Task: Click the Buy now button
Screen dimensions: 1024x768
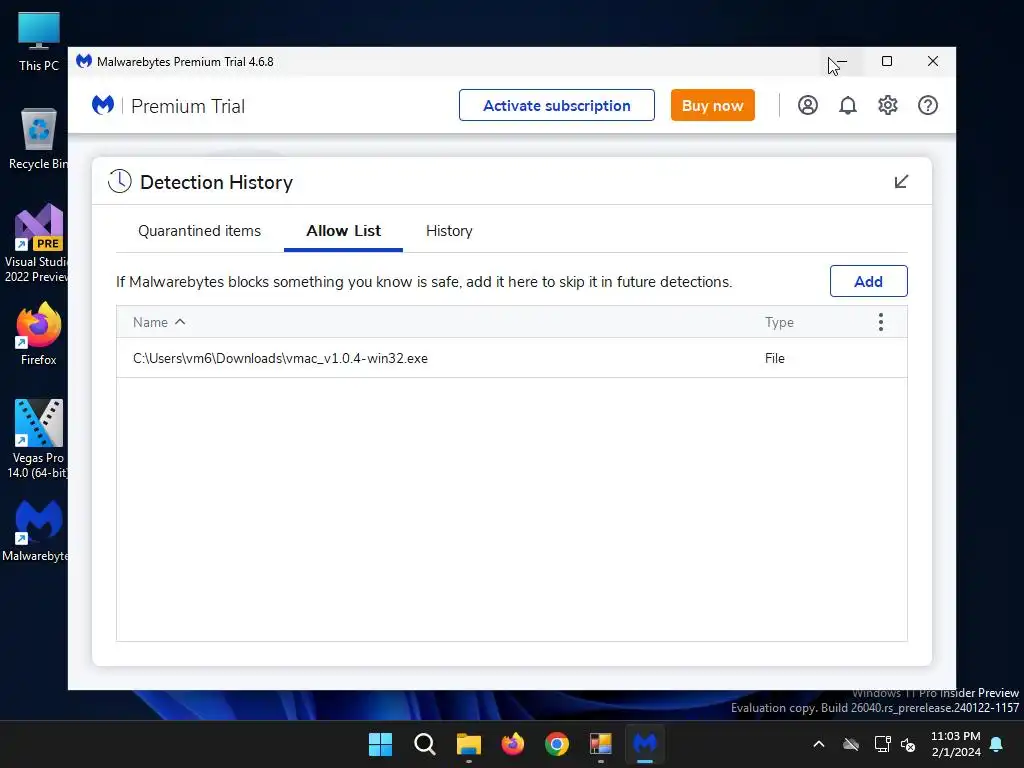Action: tap(712, 105)
